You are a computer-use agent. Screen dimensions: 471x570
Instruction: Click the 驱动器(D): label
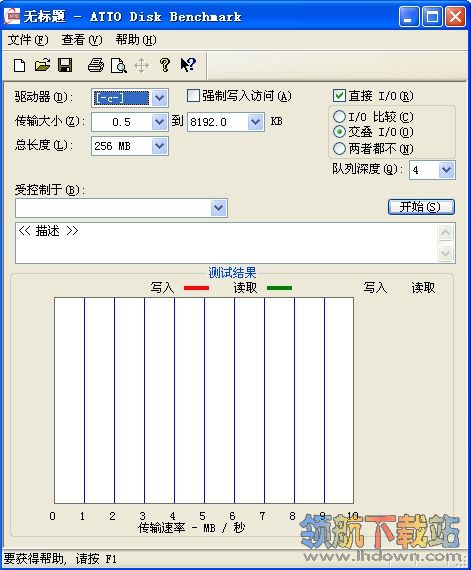(44, 97)
